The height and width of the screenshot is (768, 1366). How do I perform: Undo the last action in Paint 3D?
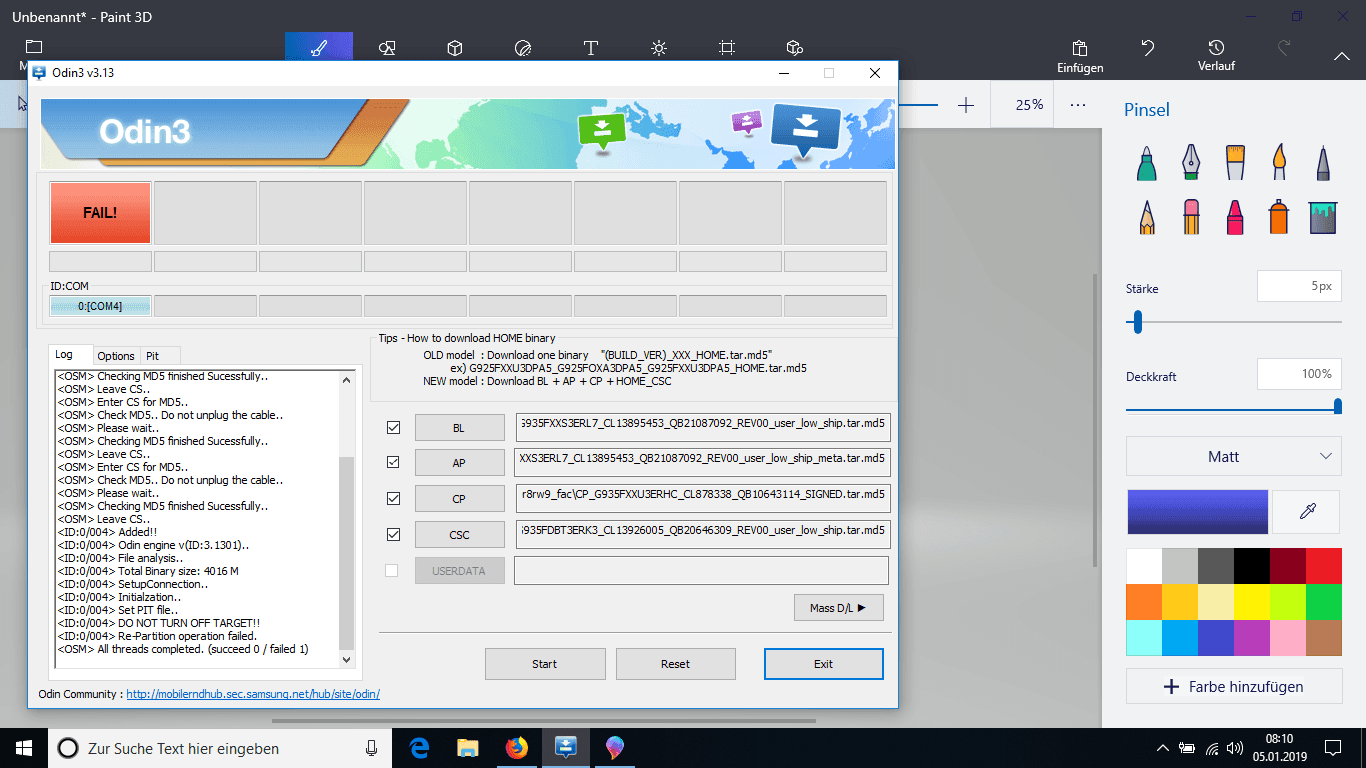tap(1148, 47)
